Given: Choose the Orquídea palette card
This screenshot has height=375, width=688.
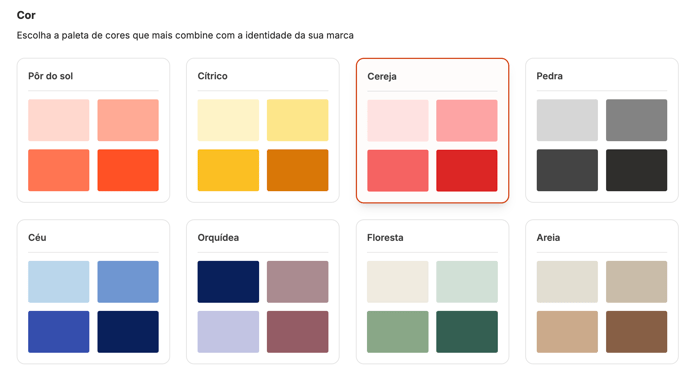Looking at the screenshot, I should [263, 292].
